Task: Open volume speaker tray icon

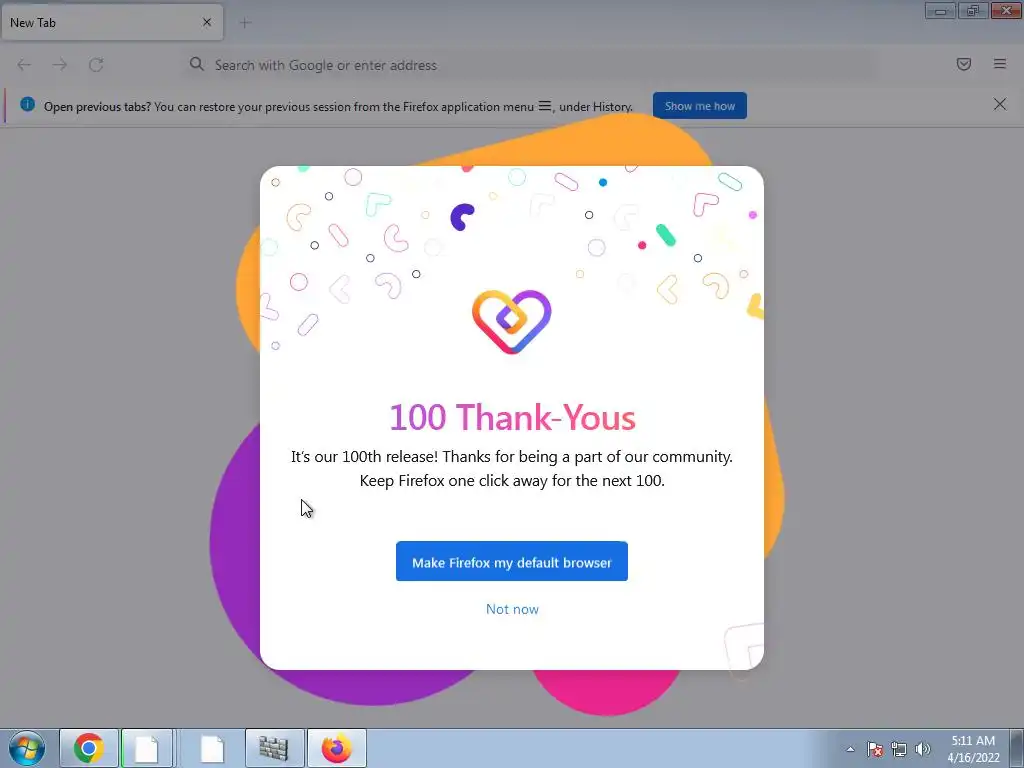Action: pos(923,749)
